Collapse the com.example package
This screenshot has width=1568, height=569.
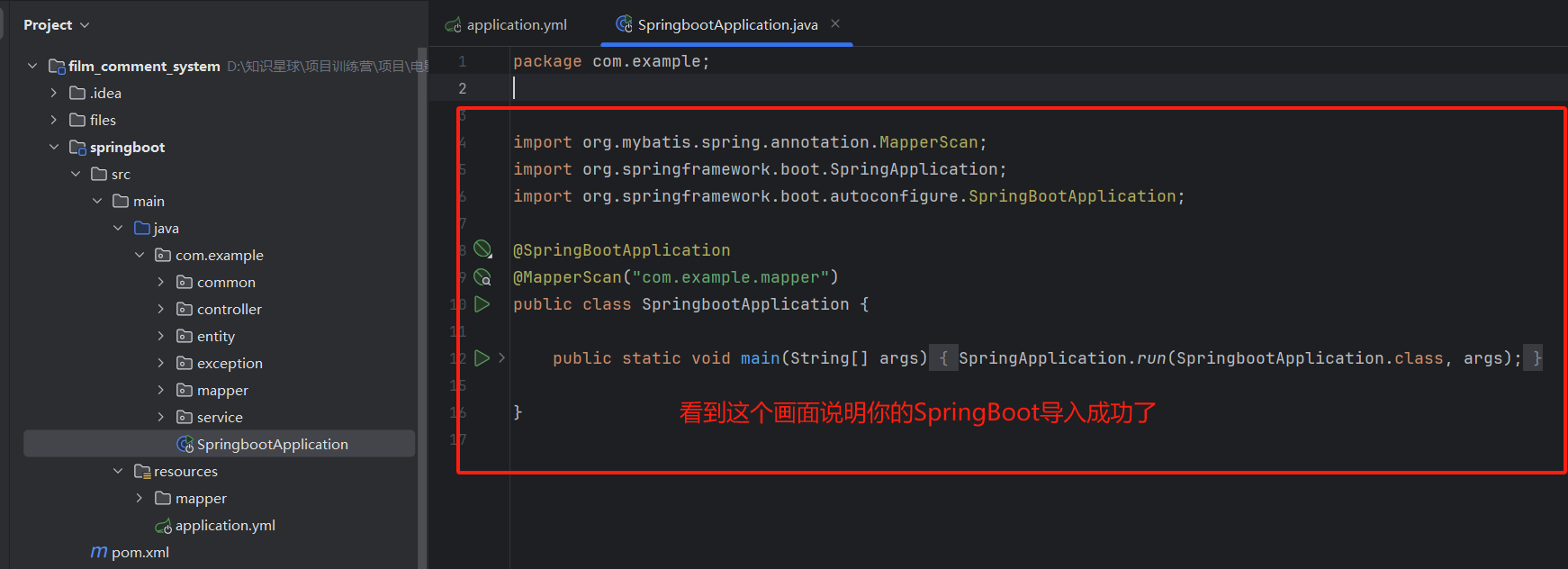140,256
